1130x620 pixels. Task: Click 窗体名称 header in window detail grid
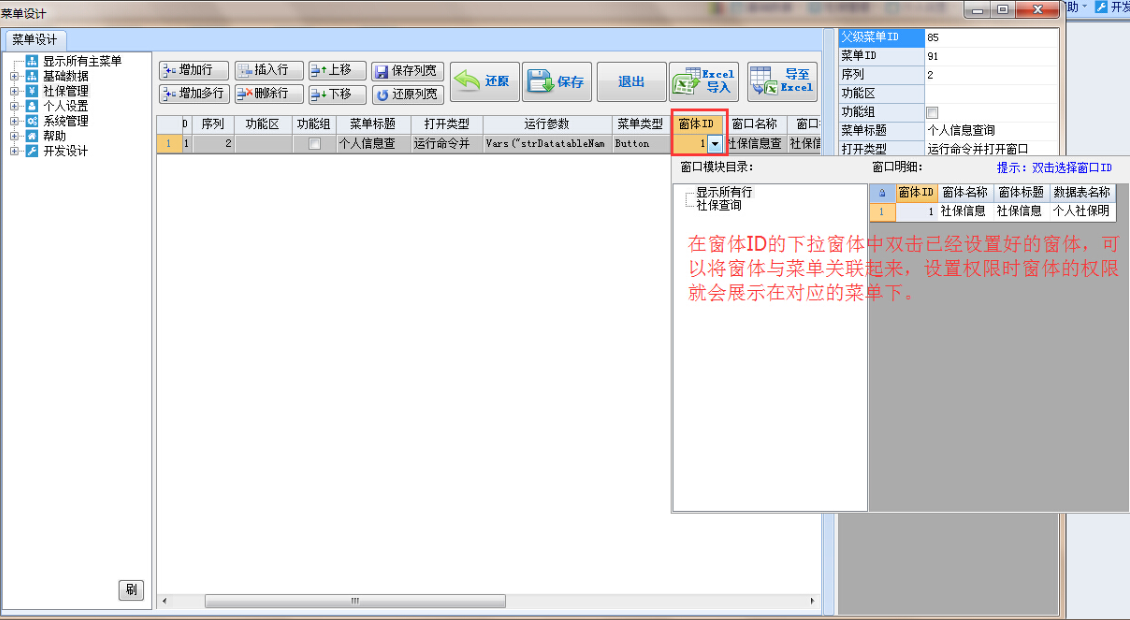click(x=965, y=192)
